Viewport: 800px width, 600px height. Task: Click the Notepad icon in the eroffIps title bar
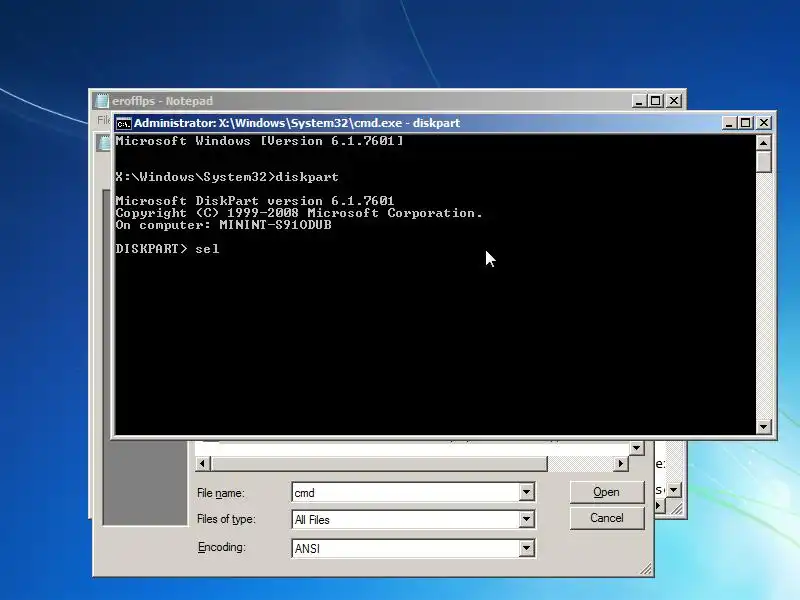tap(102, 101)
